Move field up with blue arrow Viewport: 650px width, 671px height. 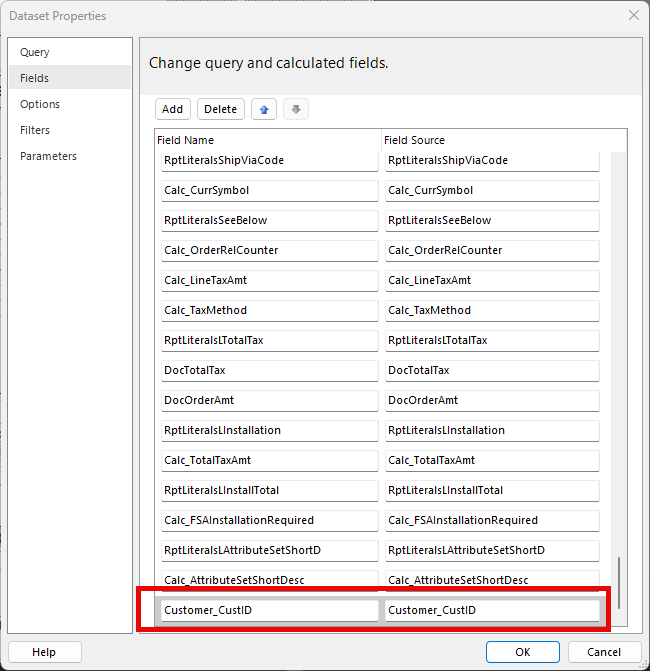(264, 110)
